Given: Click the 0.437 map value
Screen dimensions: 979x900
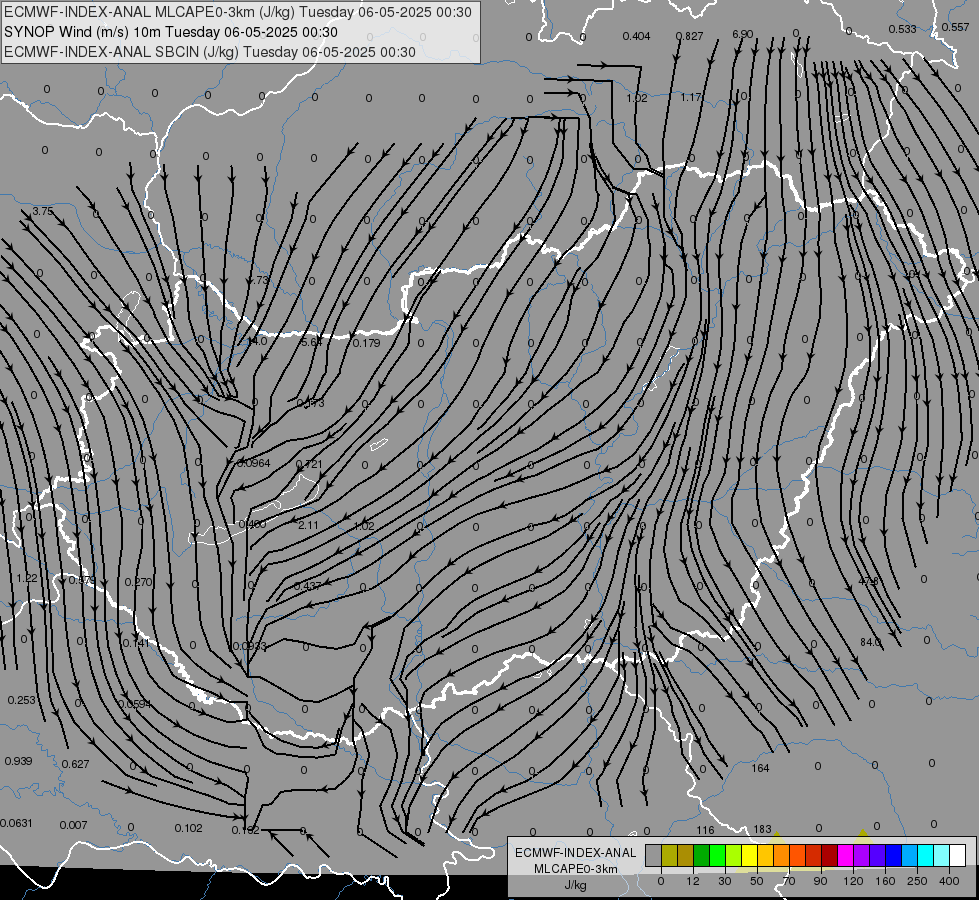Looking at the screenshot, I should [x=307, y=586].
